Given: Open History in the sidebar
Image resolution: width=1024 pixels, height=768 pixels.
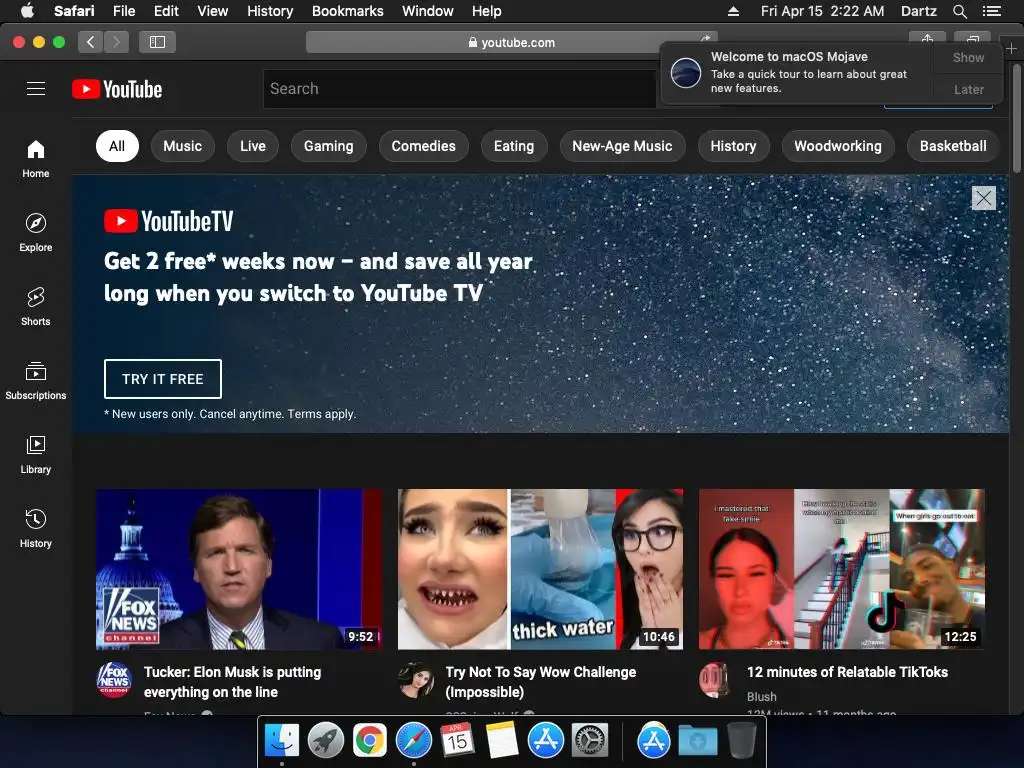Looking at the screenshot, I should click(x=35, y=528).
